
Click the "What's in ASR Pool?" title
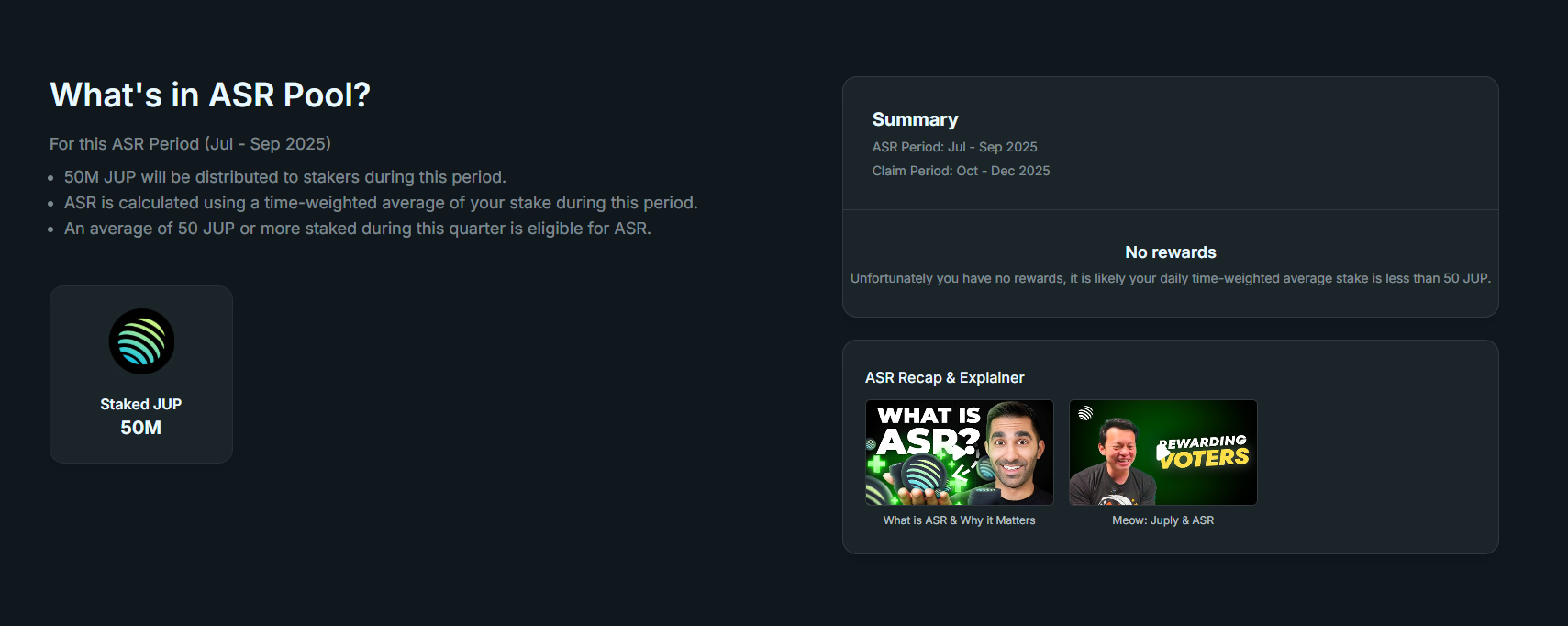click(x=210, y=95)
